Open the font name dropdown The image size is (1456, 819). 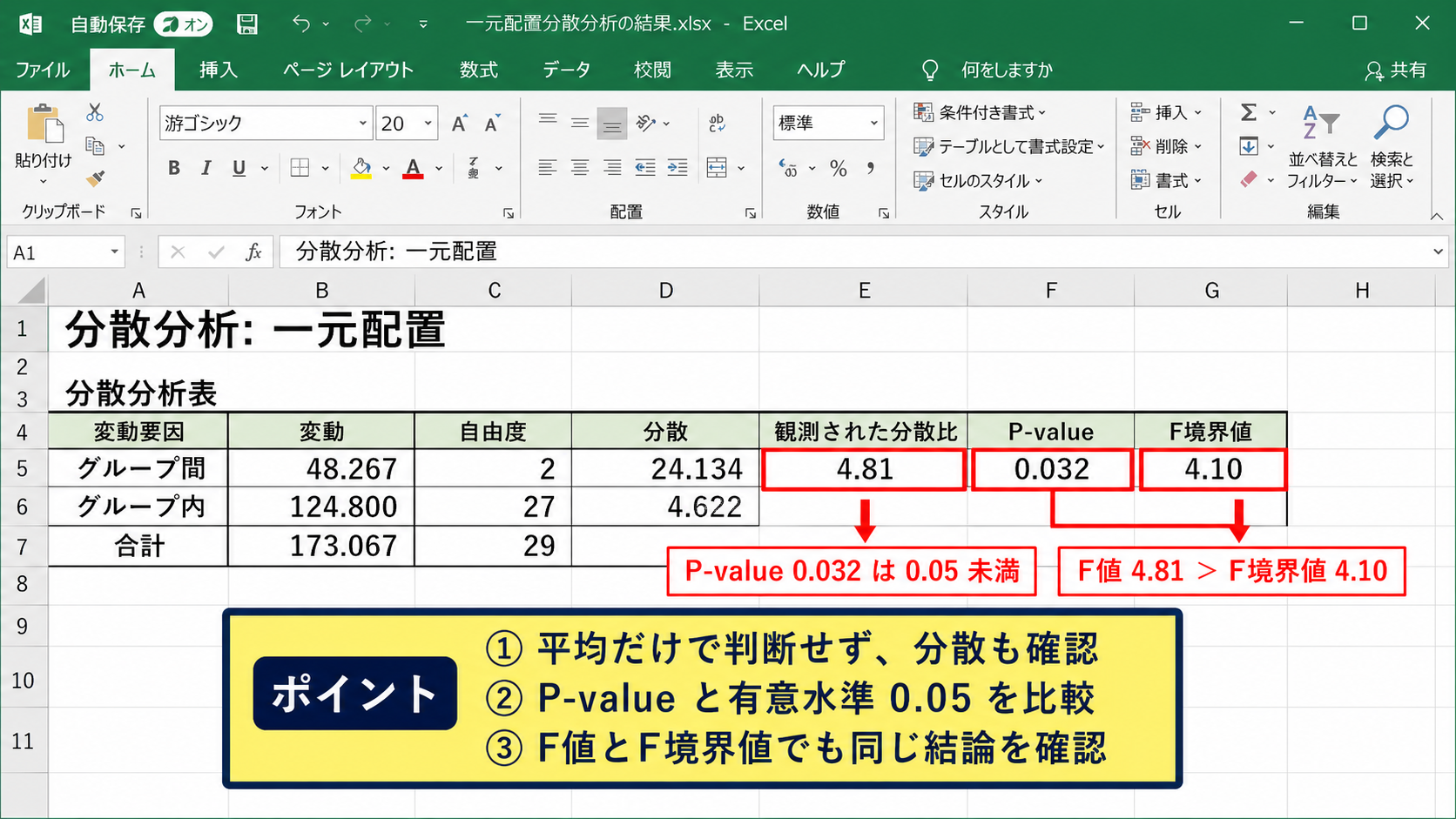[363, 124]
